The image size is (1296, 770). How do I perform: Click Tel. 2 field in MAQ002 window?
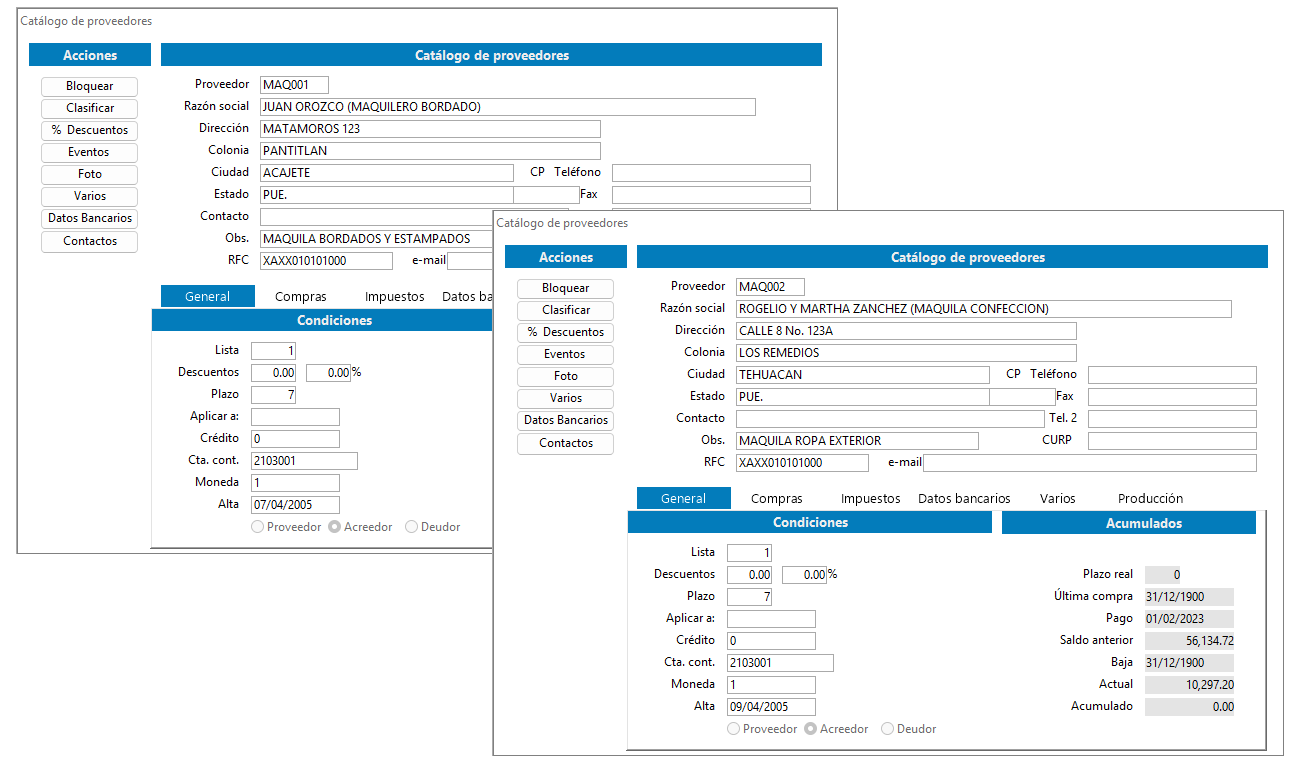click(x=1172, y=419)
